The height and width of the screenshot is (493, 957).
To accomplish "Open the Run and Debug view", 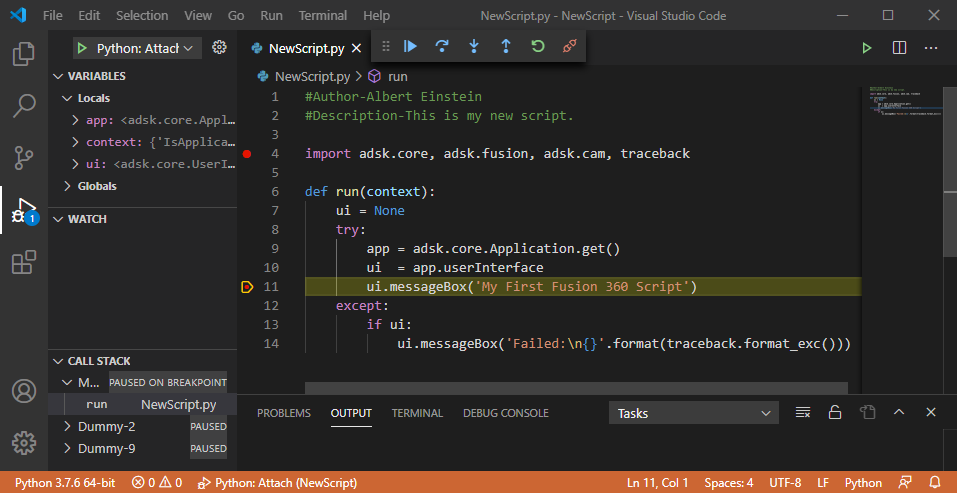I will click(24, 211).
